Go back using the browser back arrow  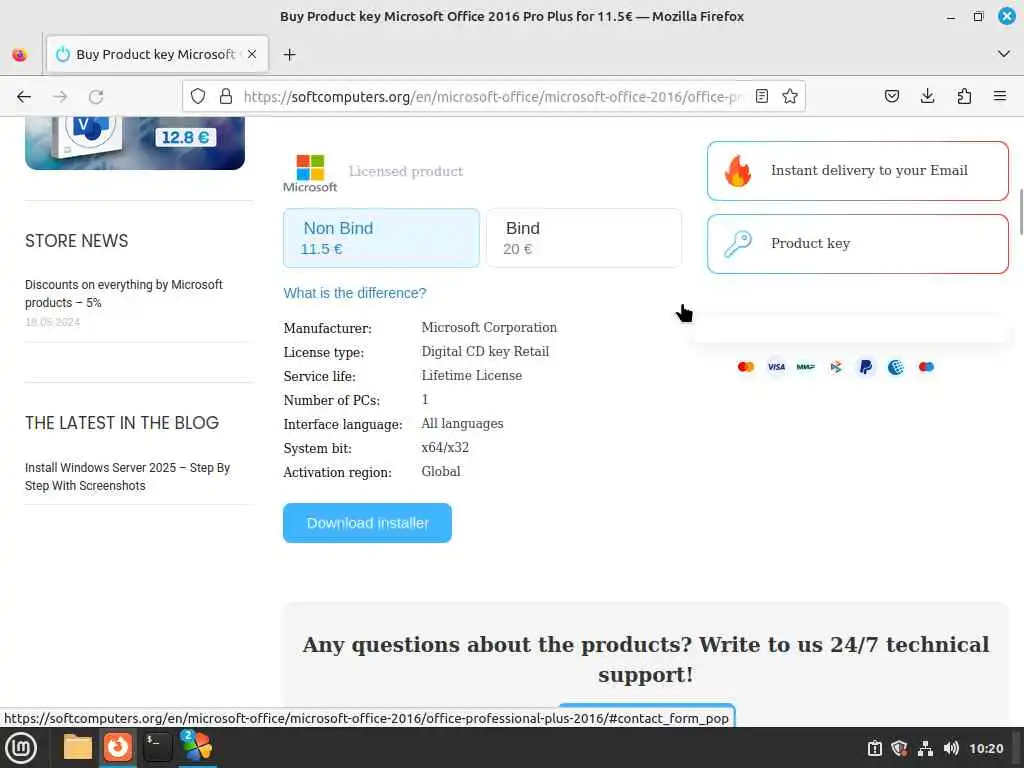[24, 97]
